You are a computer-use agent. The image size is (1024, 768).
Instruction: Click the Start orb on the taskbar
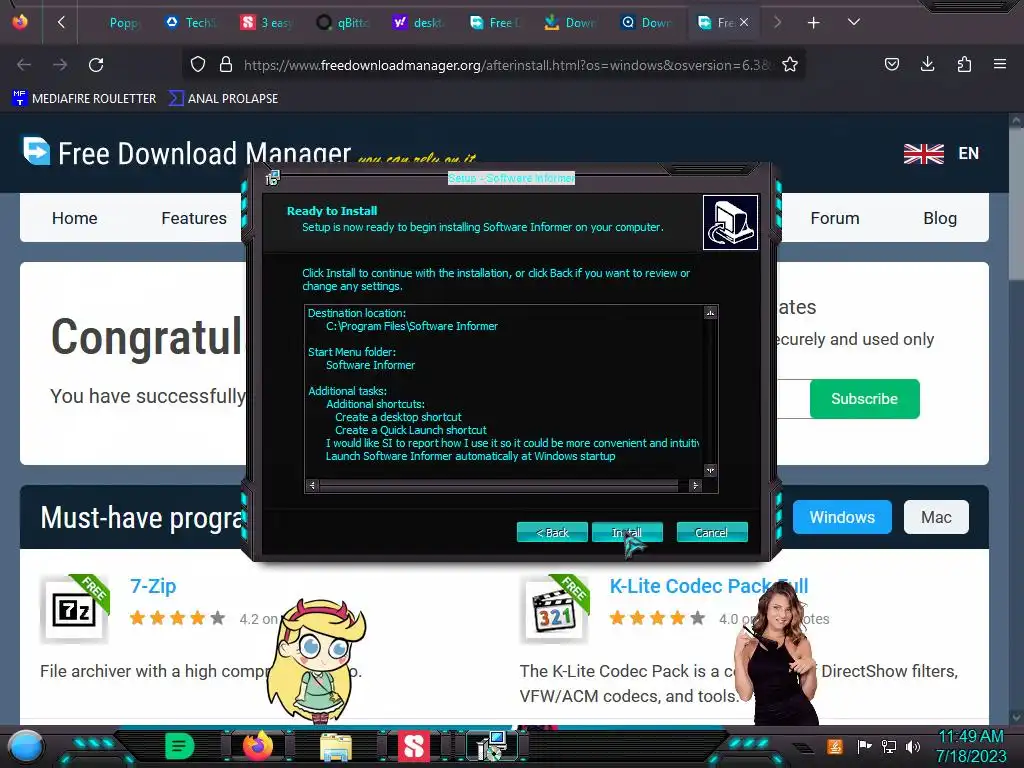click(25, 747)
